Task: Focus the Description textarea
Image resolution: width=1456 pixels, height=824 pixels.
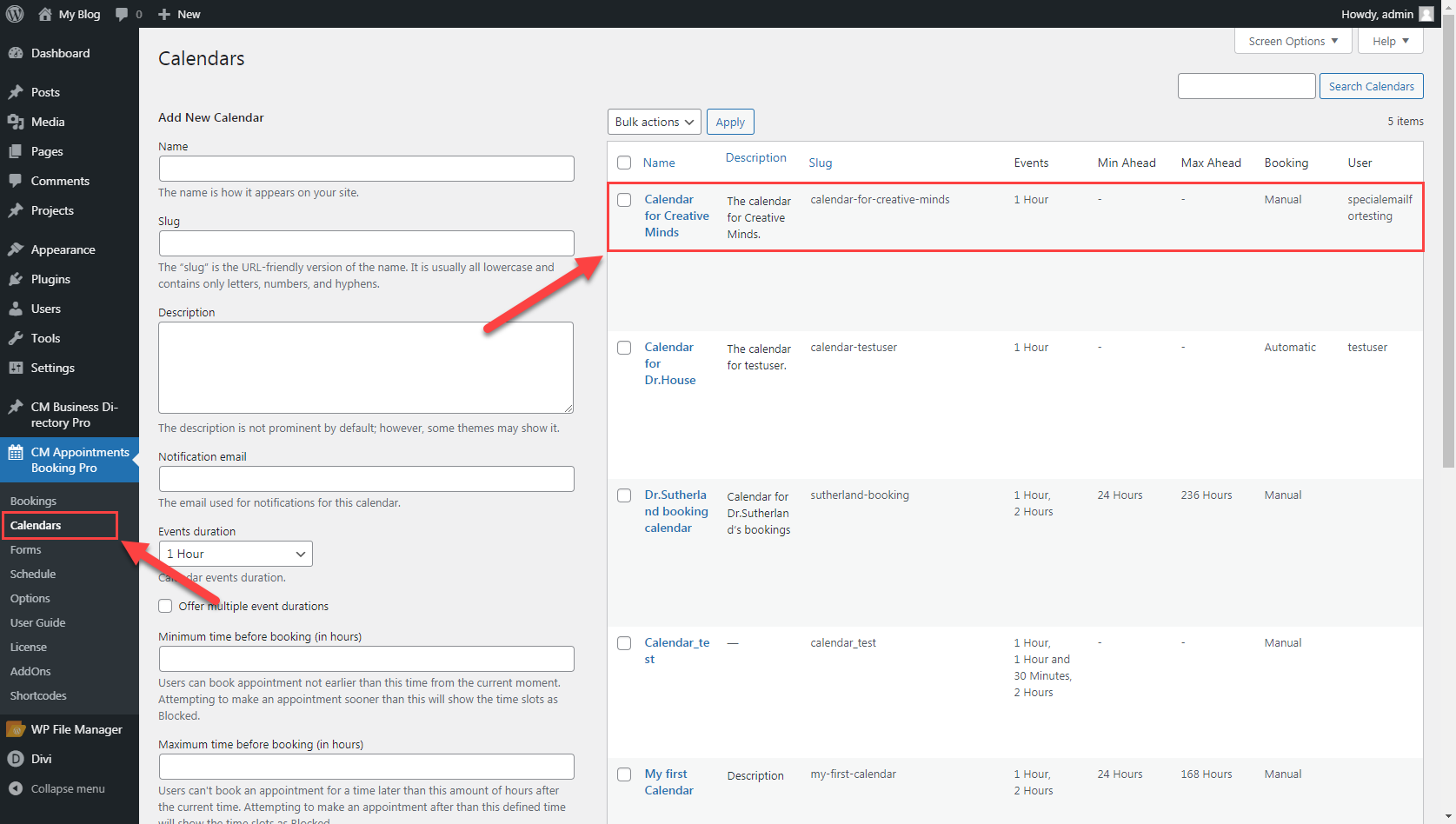Action: pyautogui.click(x=366, y=368)
